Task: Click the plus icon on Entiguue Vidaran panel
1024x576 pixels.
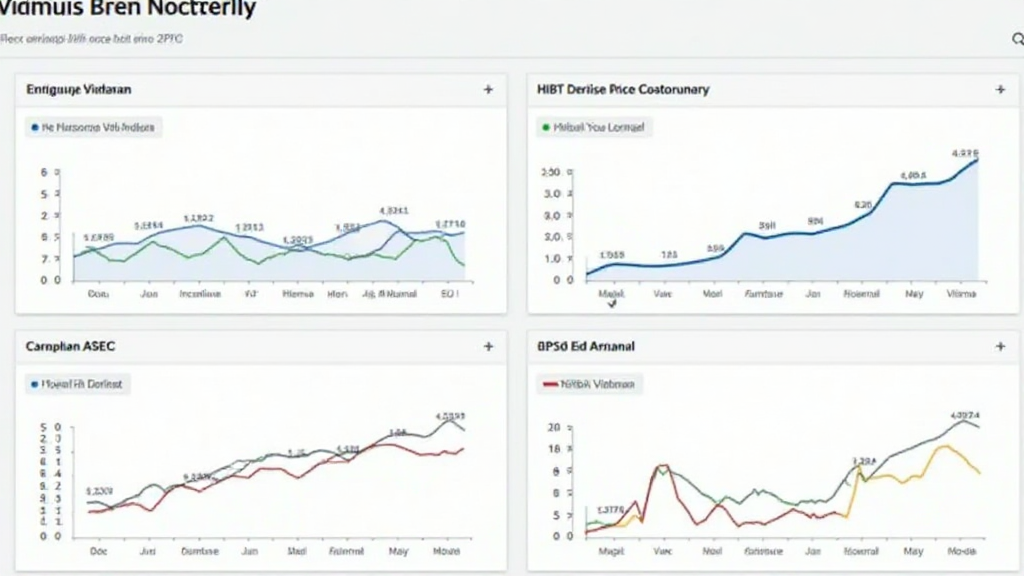Action: tap(488, 90)
